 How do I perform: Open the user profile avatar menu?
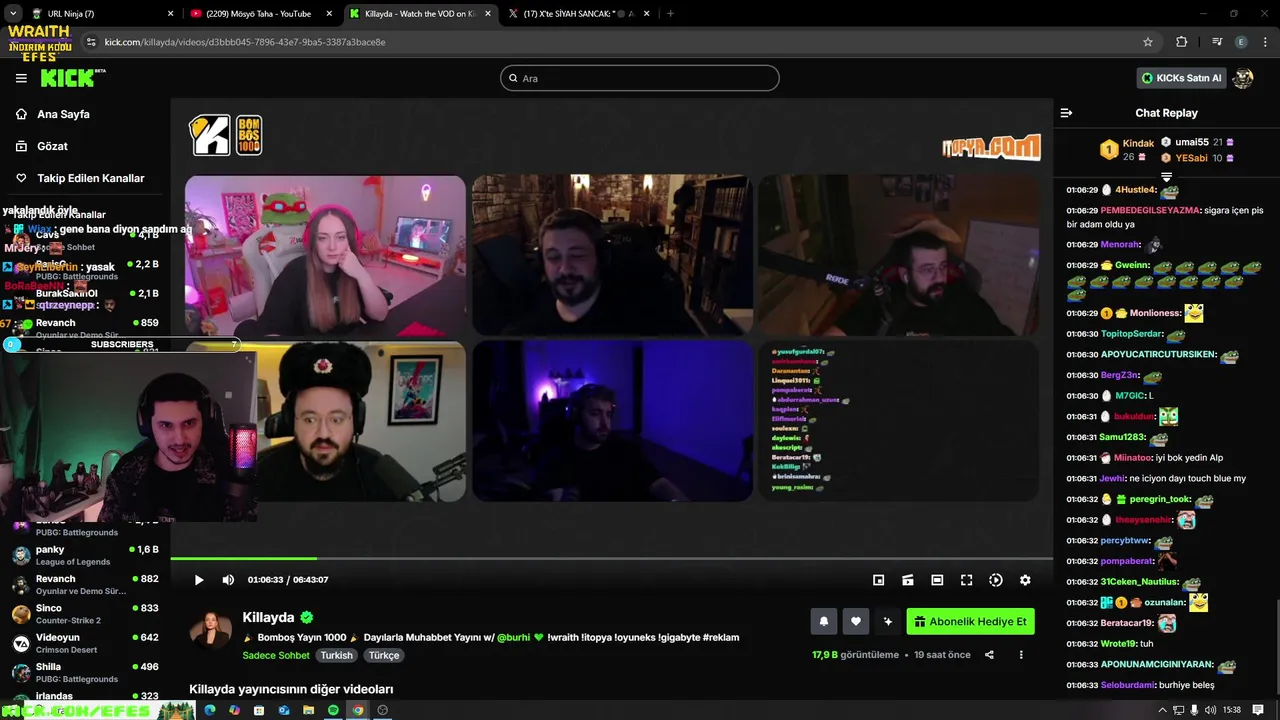coord(1243,78)
